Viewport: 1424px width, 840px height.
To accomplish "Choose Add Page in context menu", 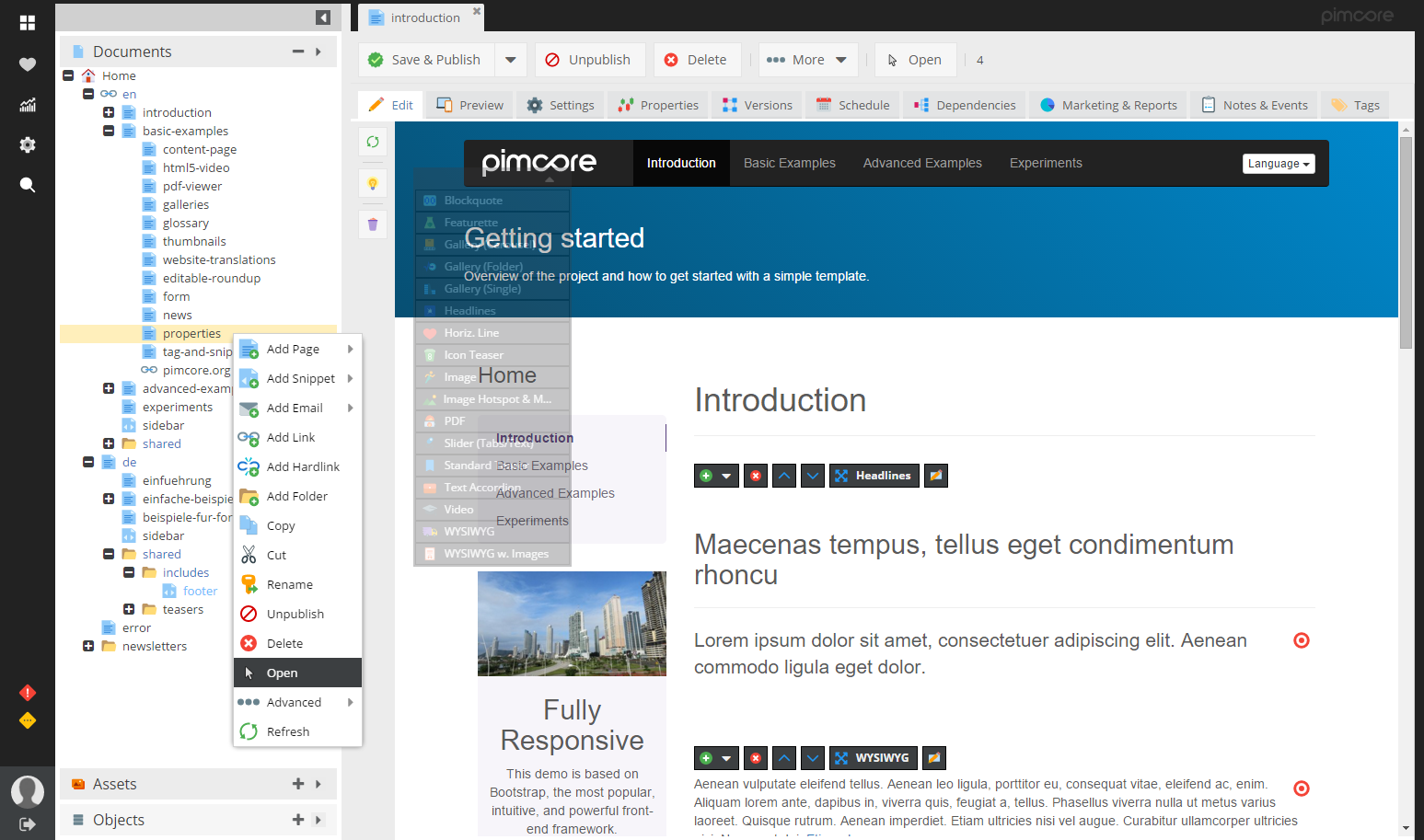I will tap(297, 349).
